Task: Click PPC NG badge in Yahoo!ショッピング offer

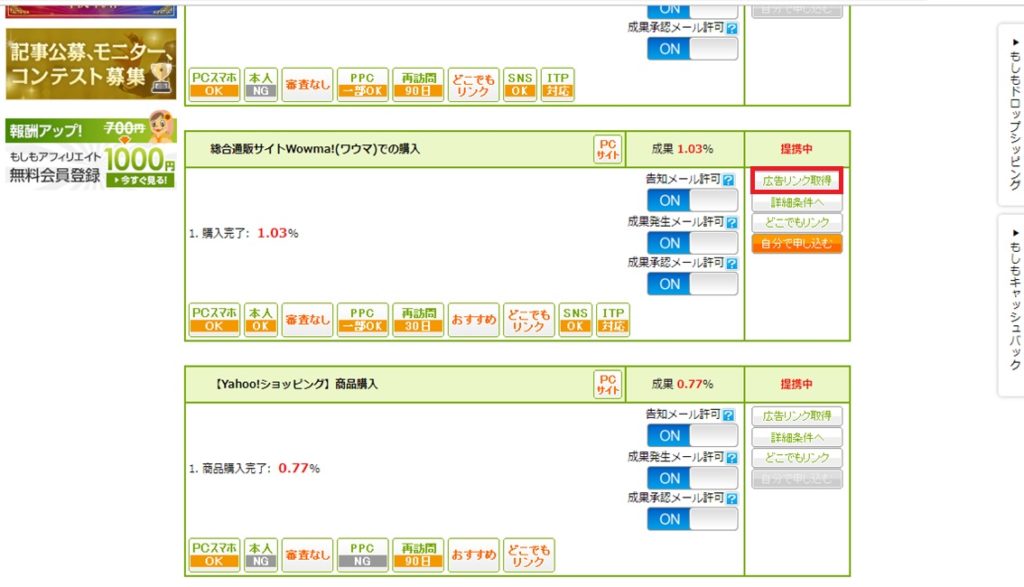Action: pyautogui.click(x=362, y=554)
